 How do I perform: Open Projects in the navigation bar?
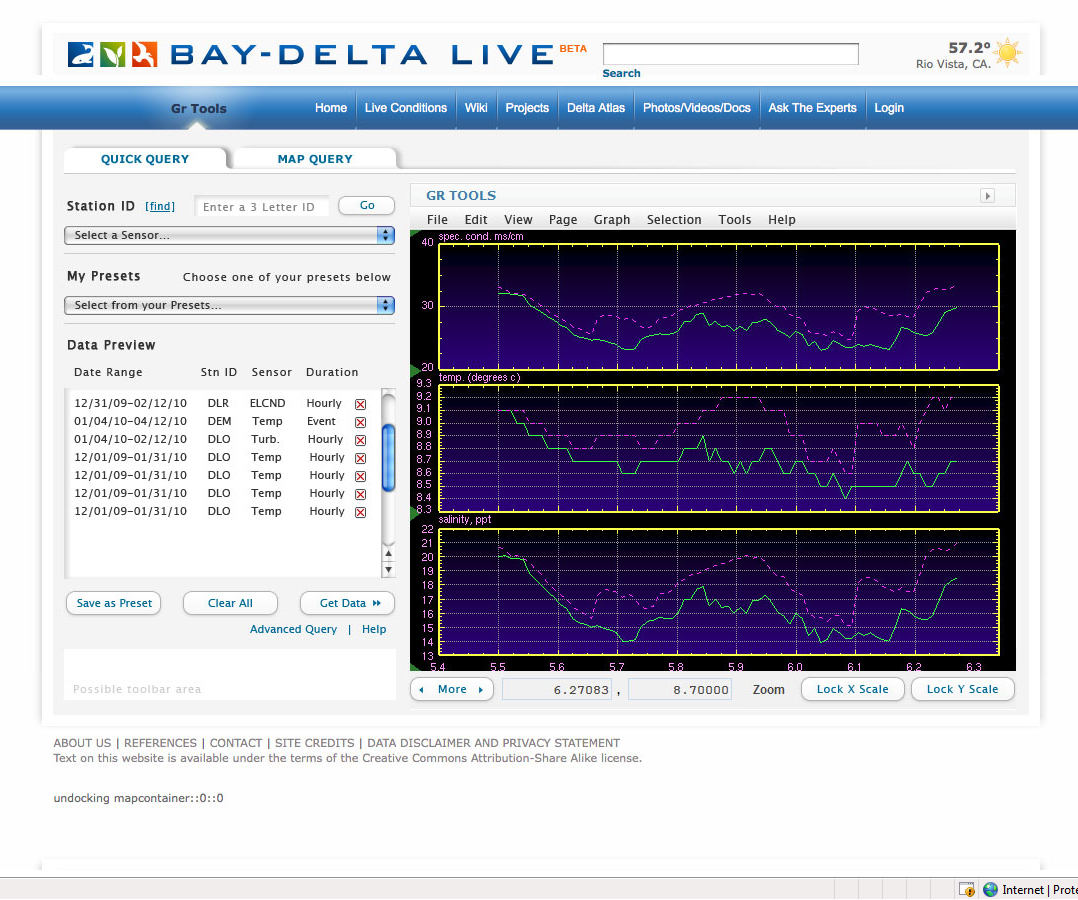(x=527, y=108)
